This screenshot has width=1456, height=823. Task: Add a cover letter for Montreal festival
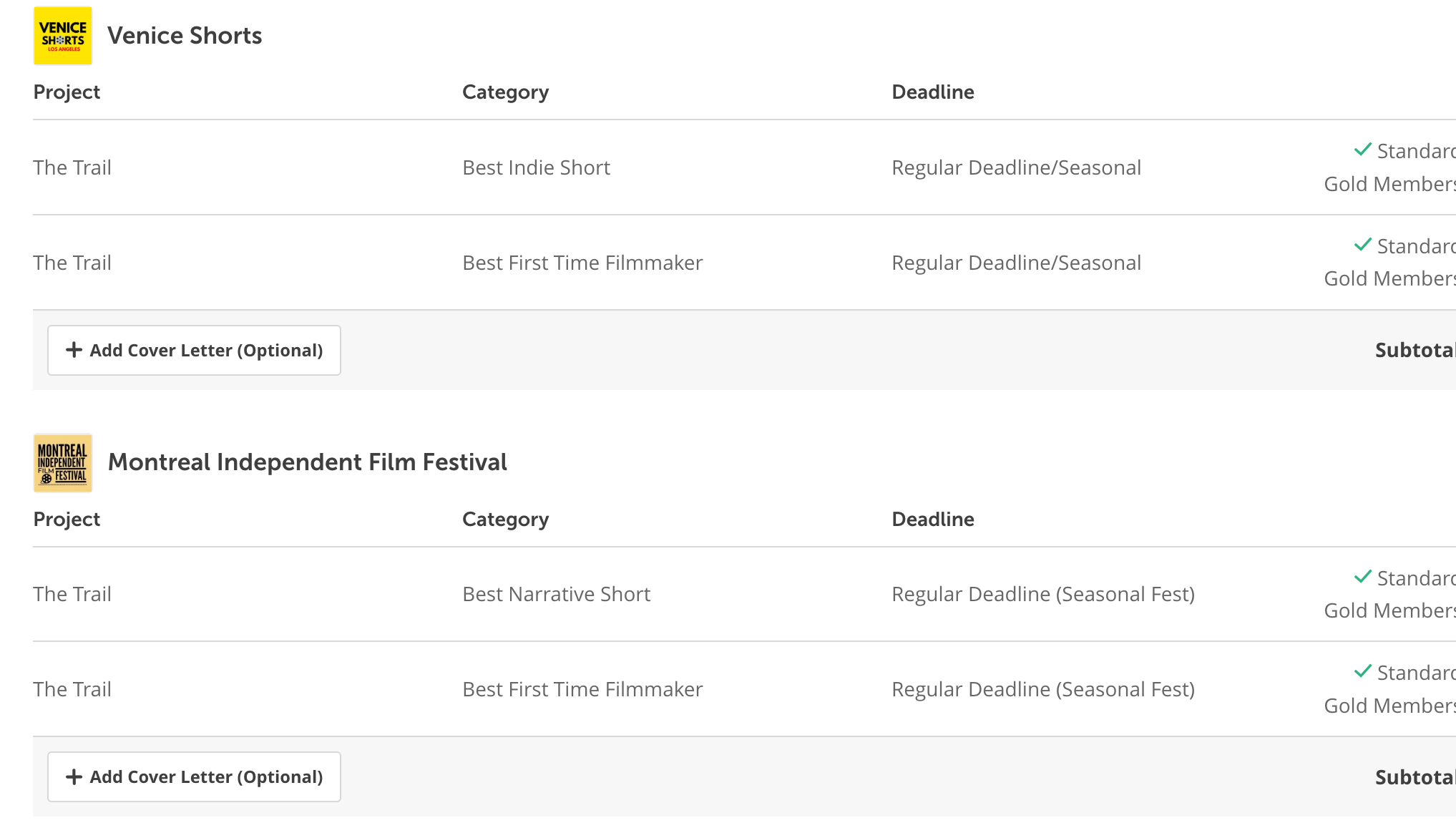pos(194,777)
